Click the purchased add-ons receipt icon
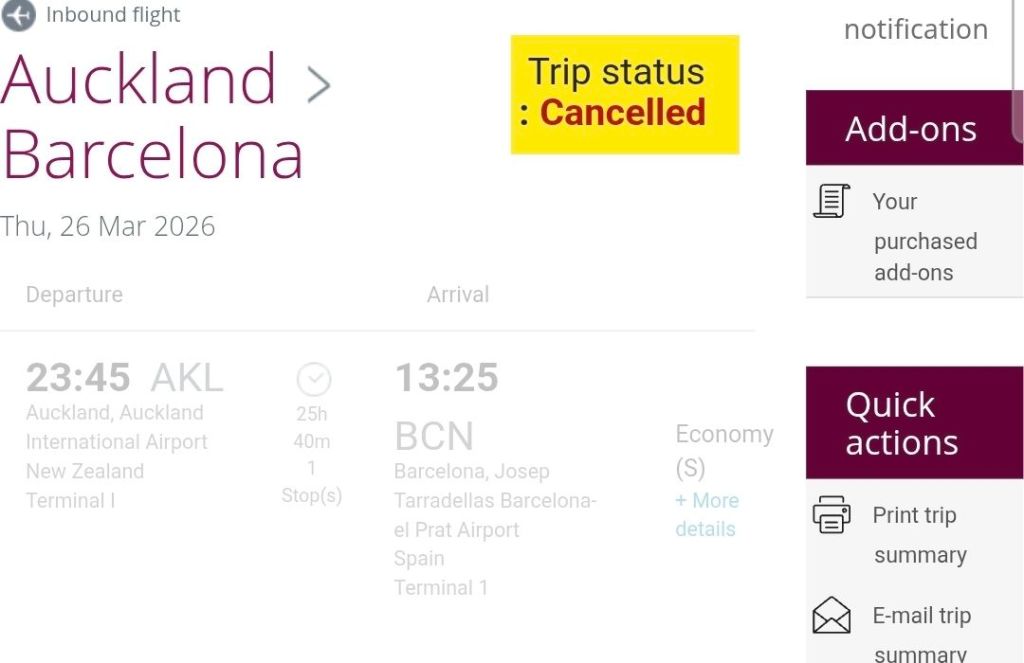Viewport: 1024px width, 663px height. click(831, 201)
